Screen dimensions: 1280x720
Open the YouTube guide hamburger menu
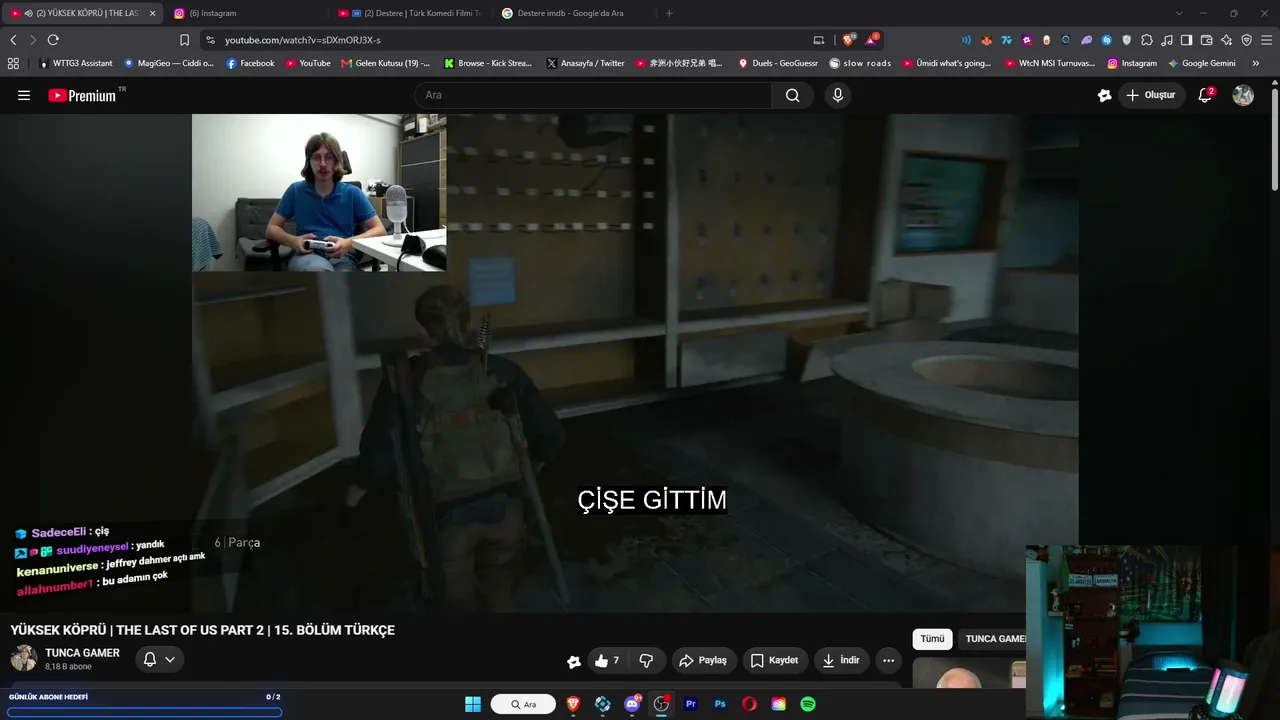tap(24, 95)
